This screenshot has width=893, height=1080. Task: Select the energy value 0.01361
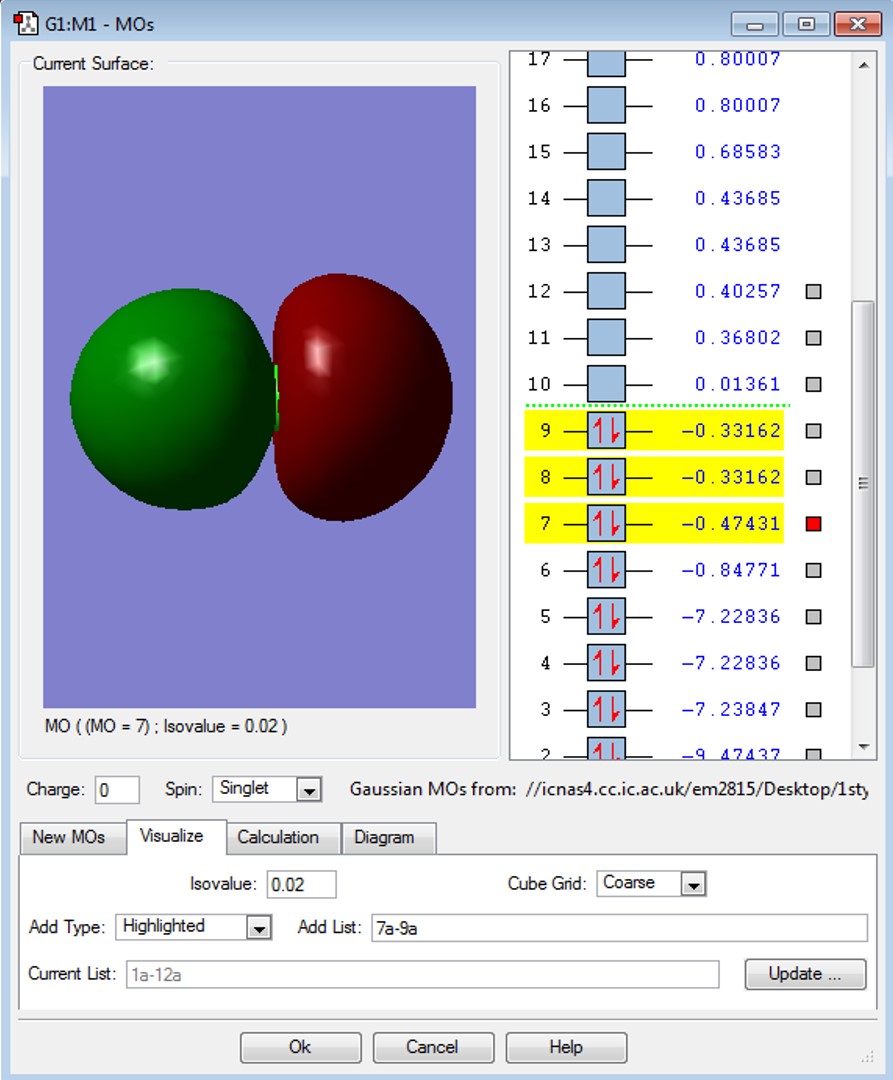click(737, 384)
